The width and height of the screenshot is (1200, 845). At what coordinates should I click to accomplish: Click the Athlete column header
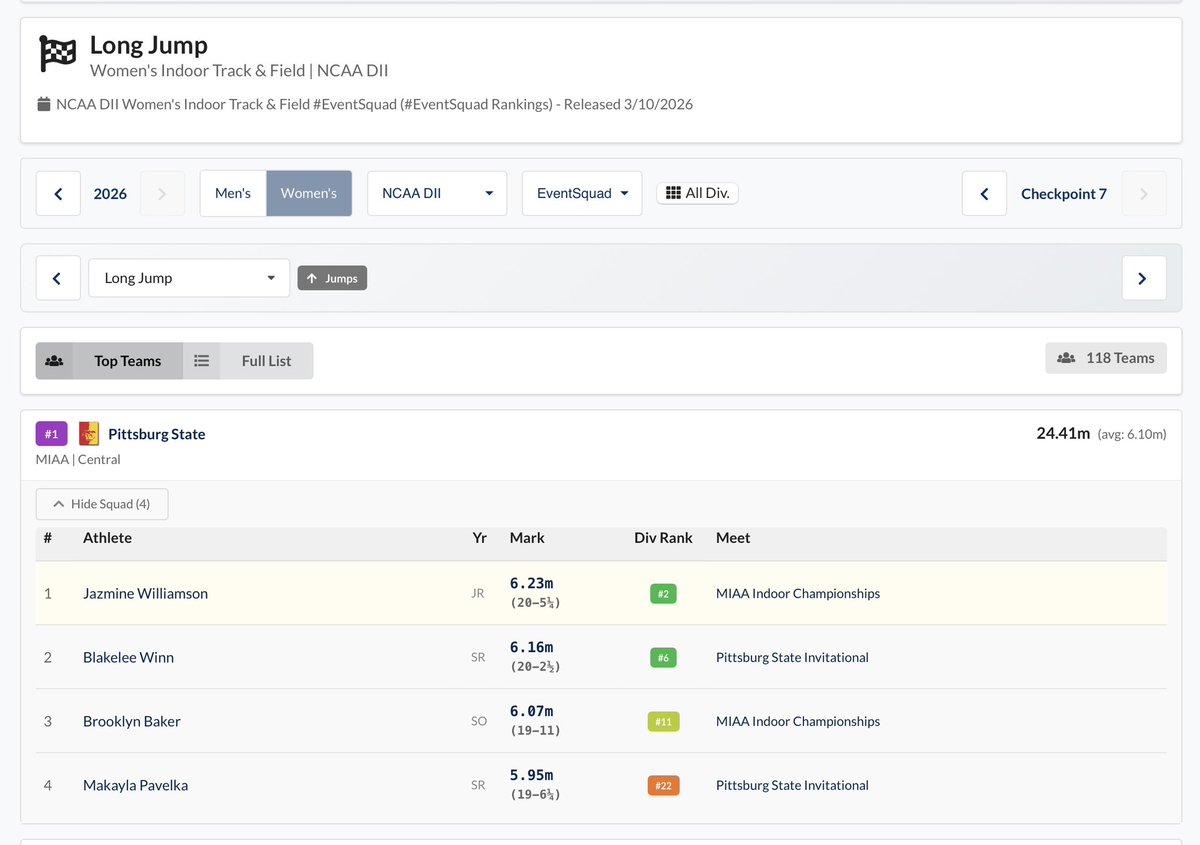point(107,537)
